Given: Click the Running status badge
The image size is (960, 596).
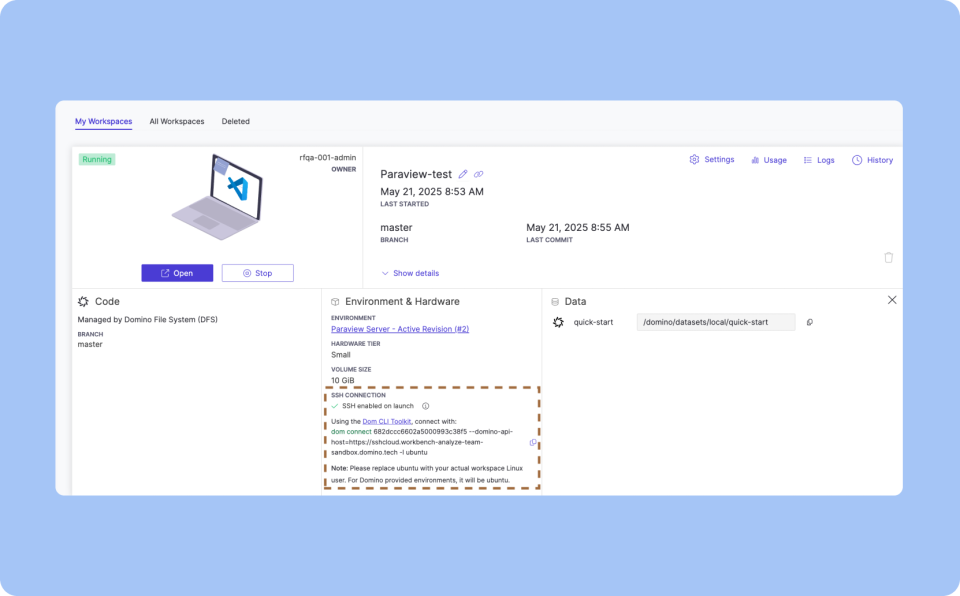Looking at the screenshot, I should click(97, 159).
